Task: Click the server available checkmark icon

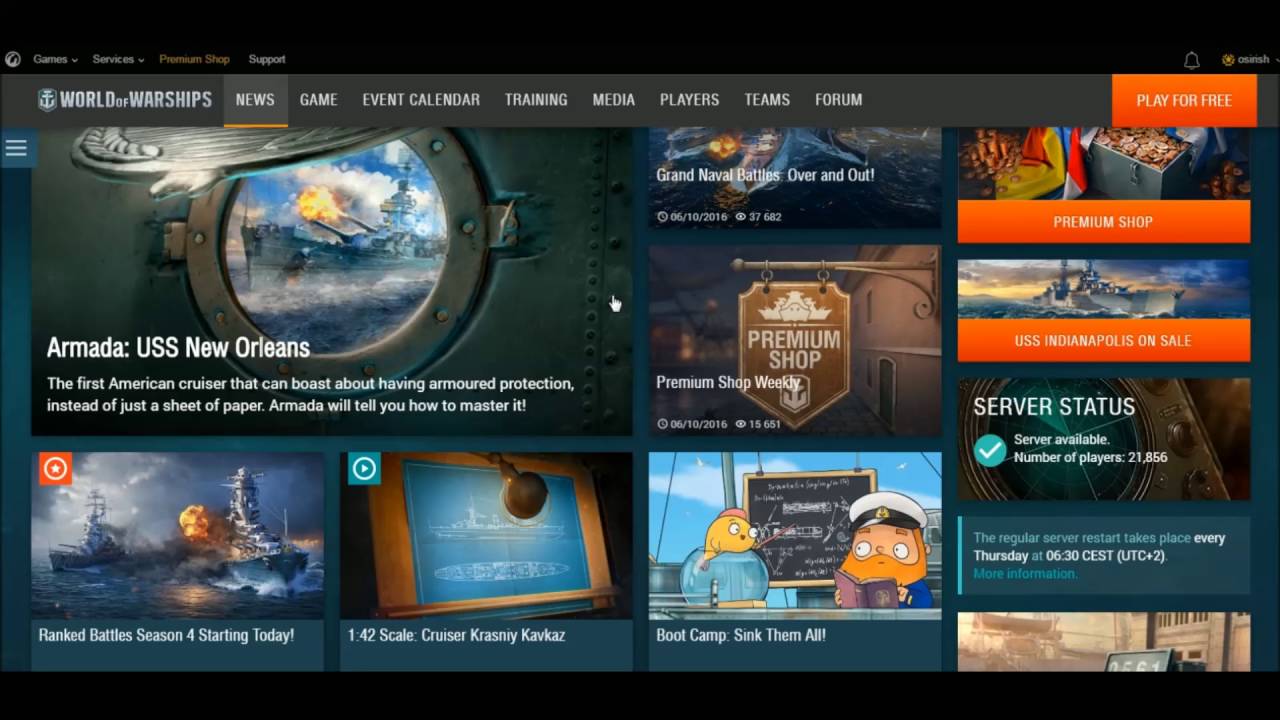Action: pyautogui.click(x=990, y=450)
